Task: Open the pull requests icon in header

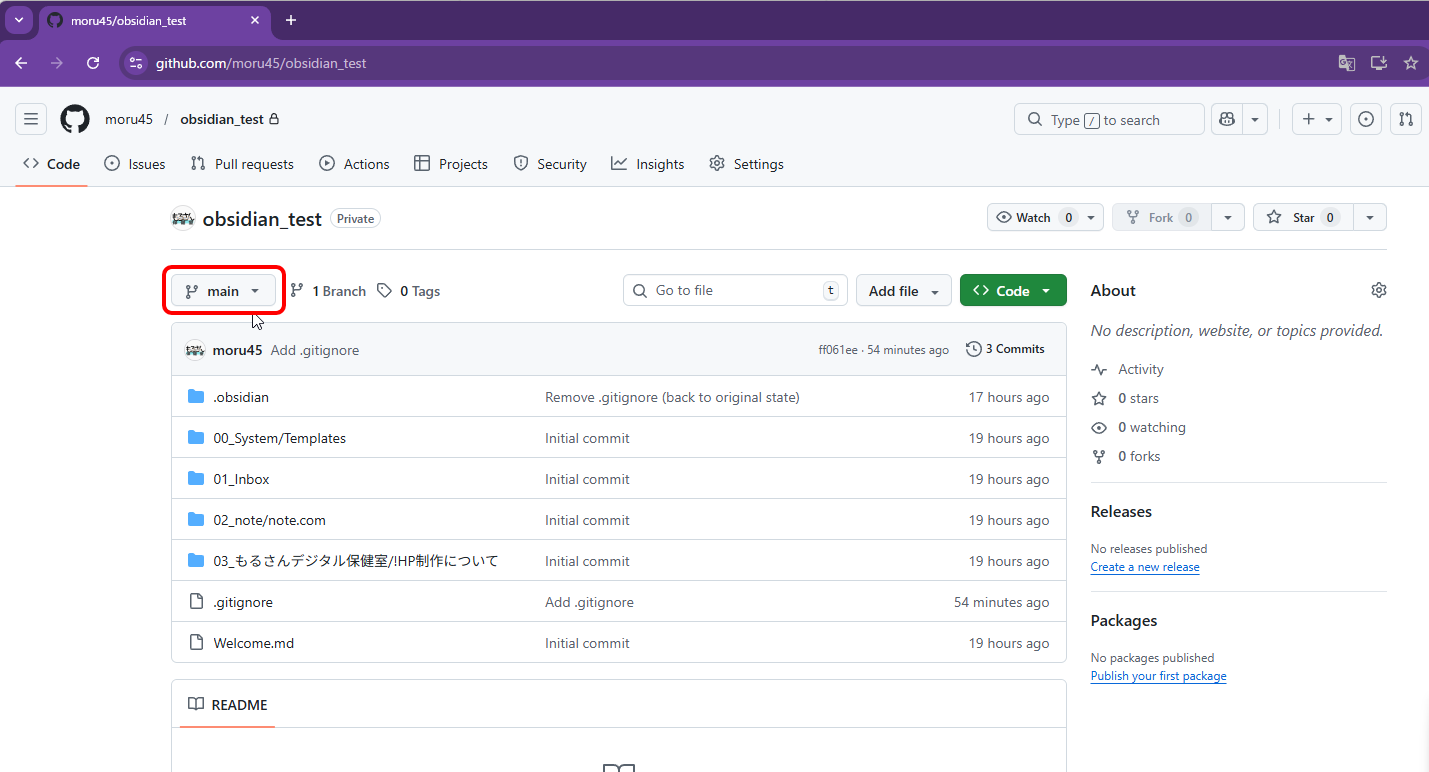Action: [x=1406, y=119]
